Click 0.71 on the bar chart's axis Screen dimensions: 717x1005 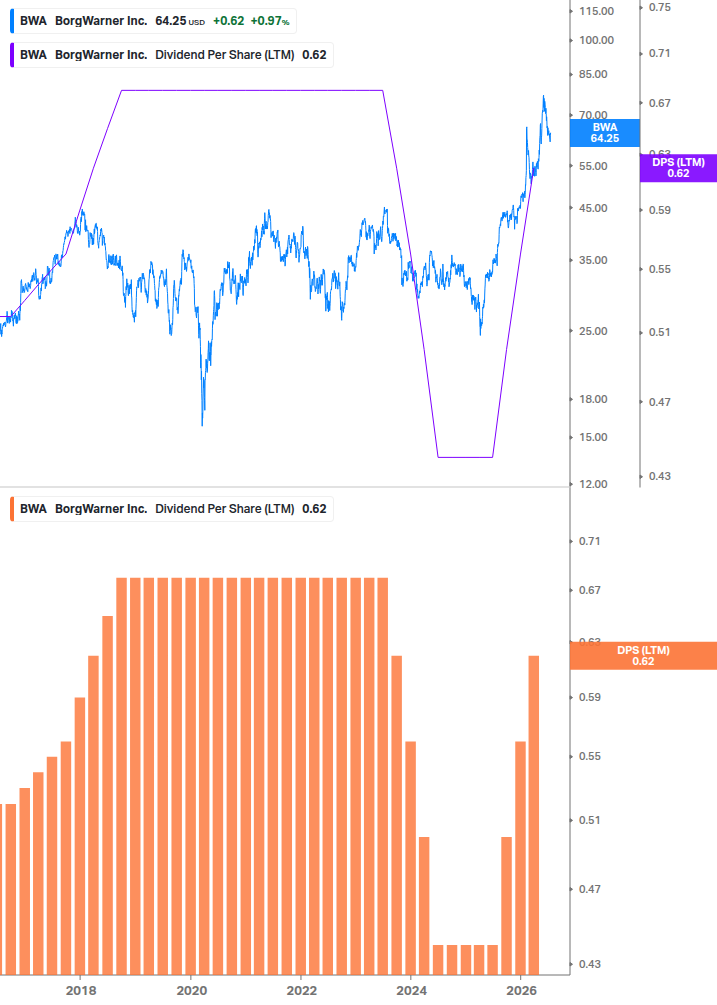coord(590,541)
